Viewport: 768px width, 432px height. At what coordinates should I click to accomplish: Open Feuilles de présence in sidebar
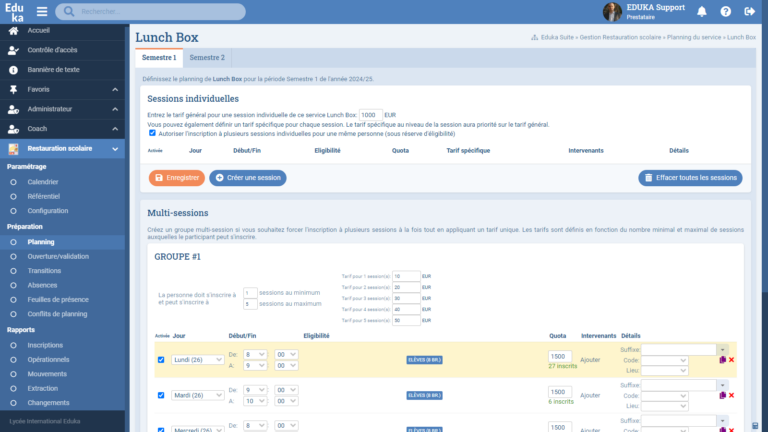[58, 299]
